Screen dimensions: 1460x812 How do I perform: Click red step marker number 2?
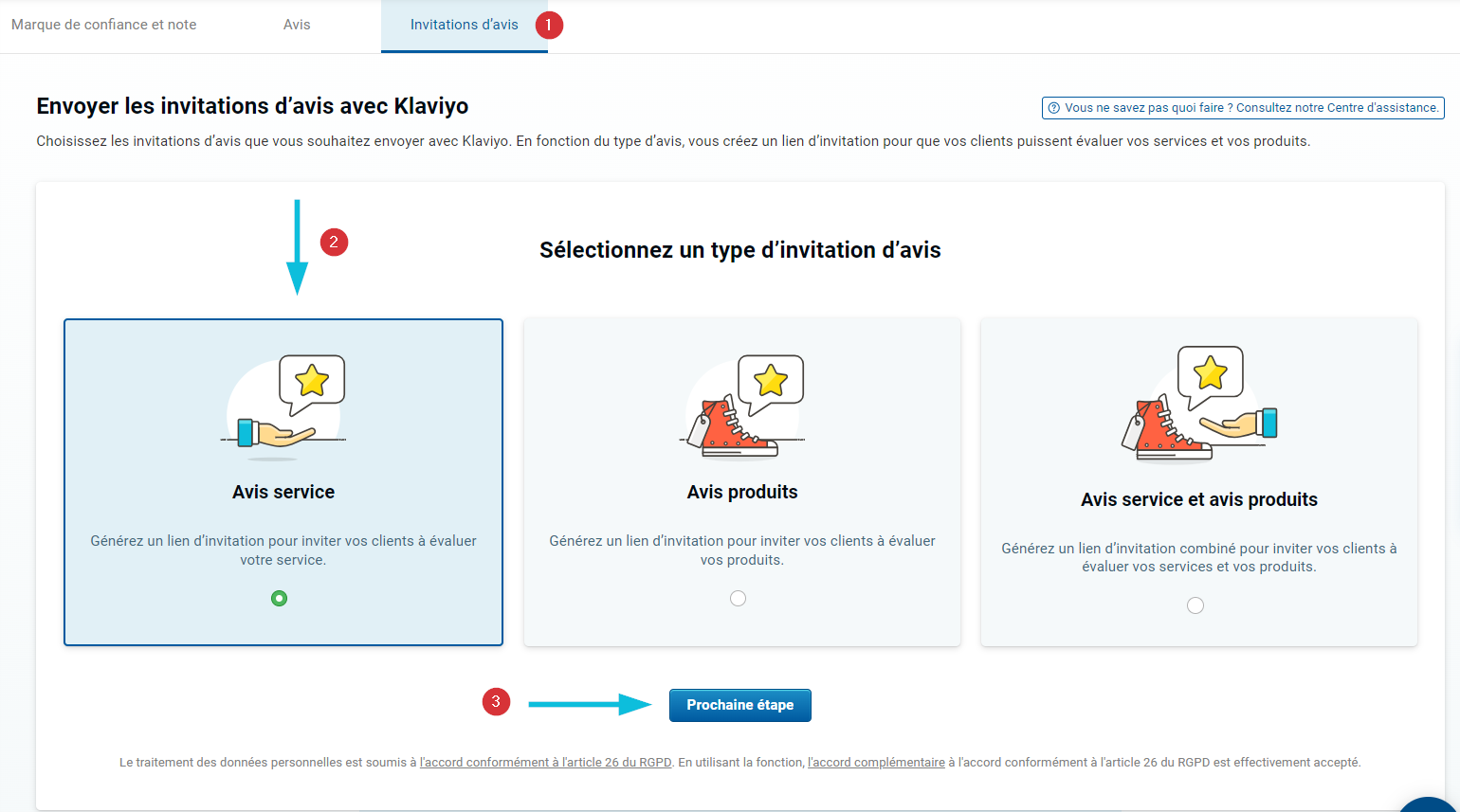[x=334, y=243]
